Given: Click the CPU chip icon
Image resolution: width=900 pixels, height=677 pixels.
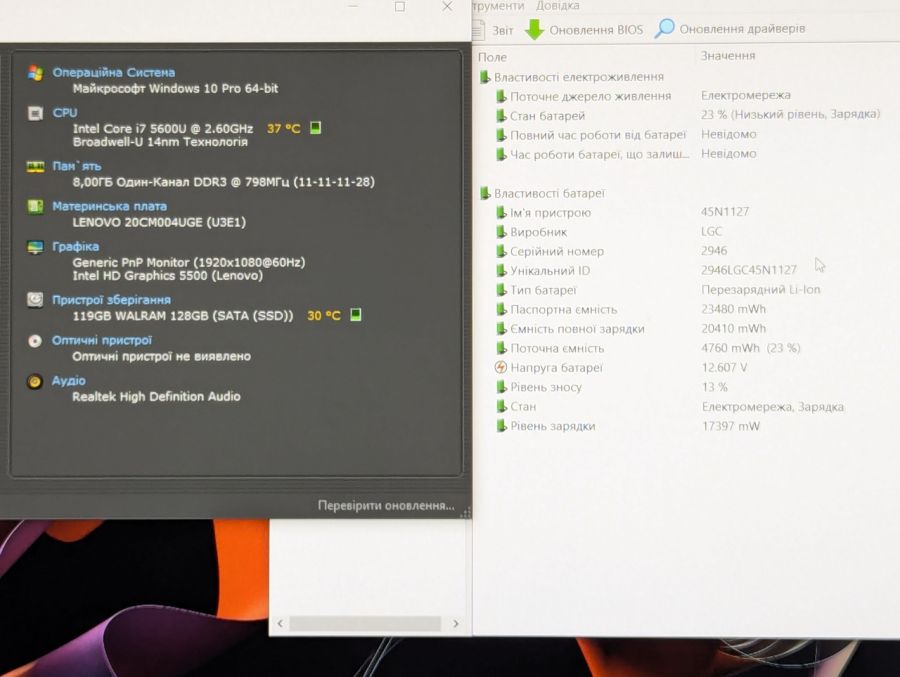Looking at the screenshot, I should pos(35,113).
